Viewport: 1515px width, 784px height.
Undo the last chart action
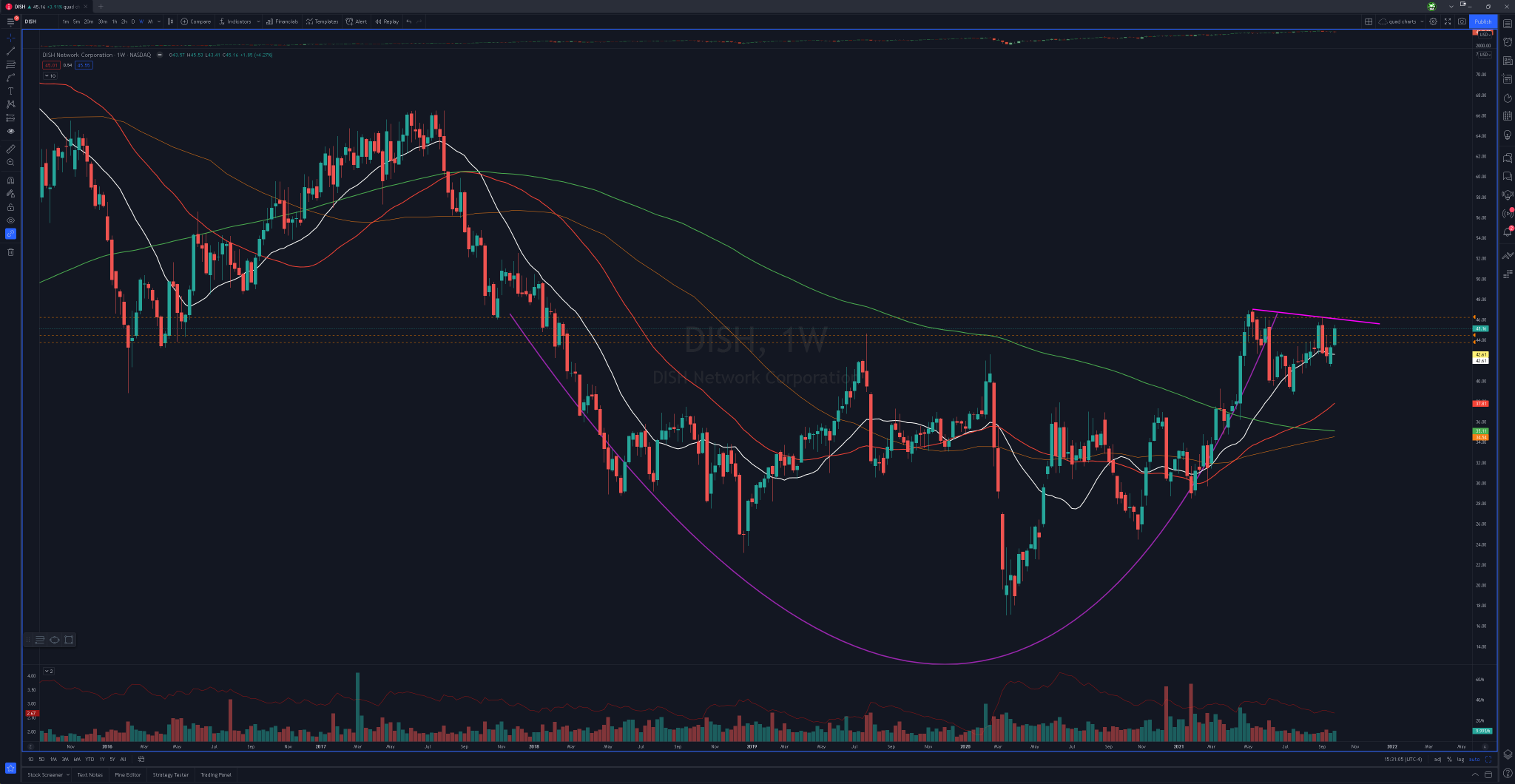[409, 21]
